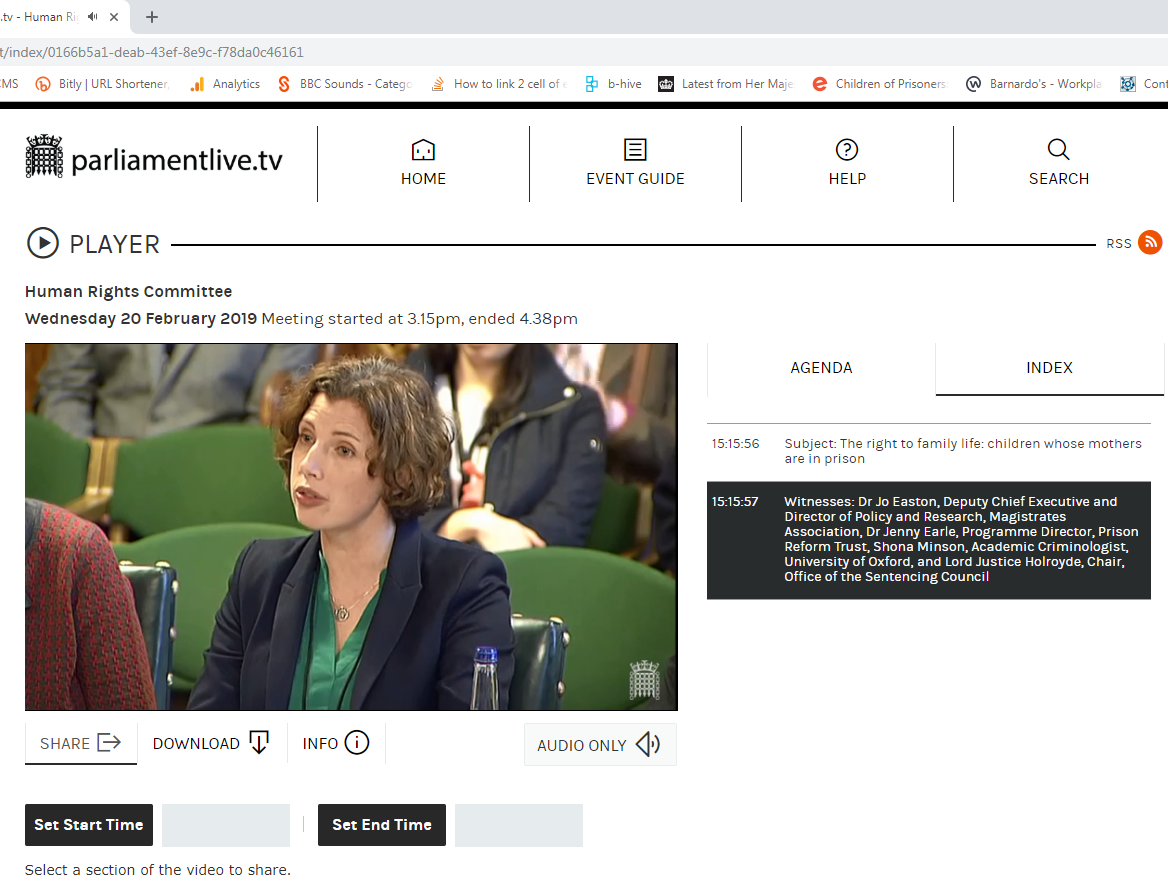Click the Wednesday 20 February 2019 date text

coord(141,319)
